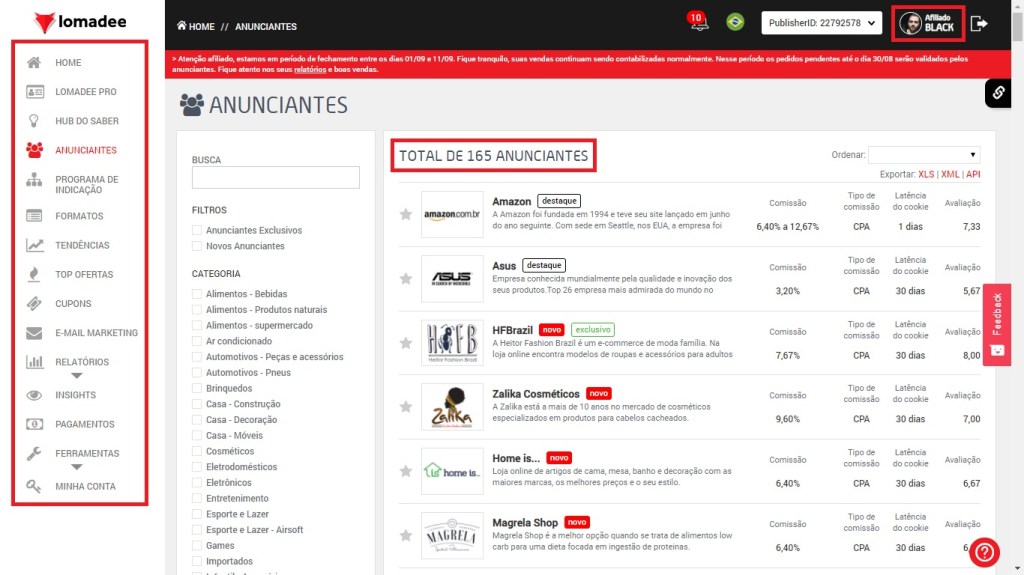1024x575 pixels.
Task: Check the Novos Anunciantes filter
Action: [197, 246]
